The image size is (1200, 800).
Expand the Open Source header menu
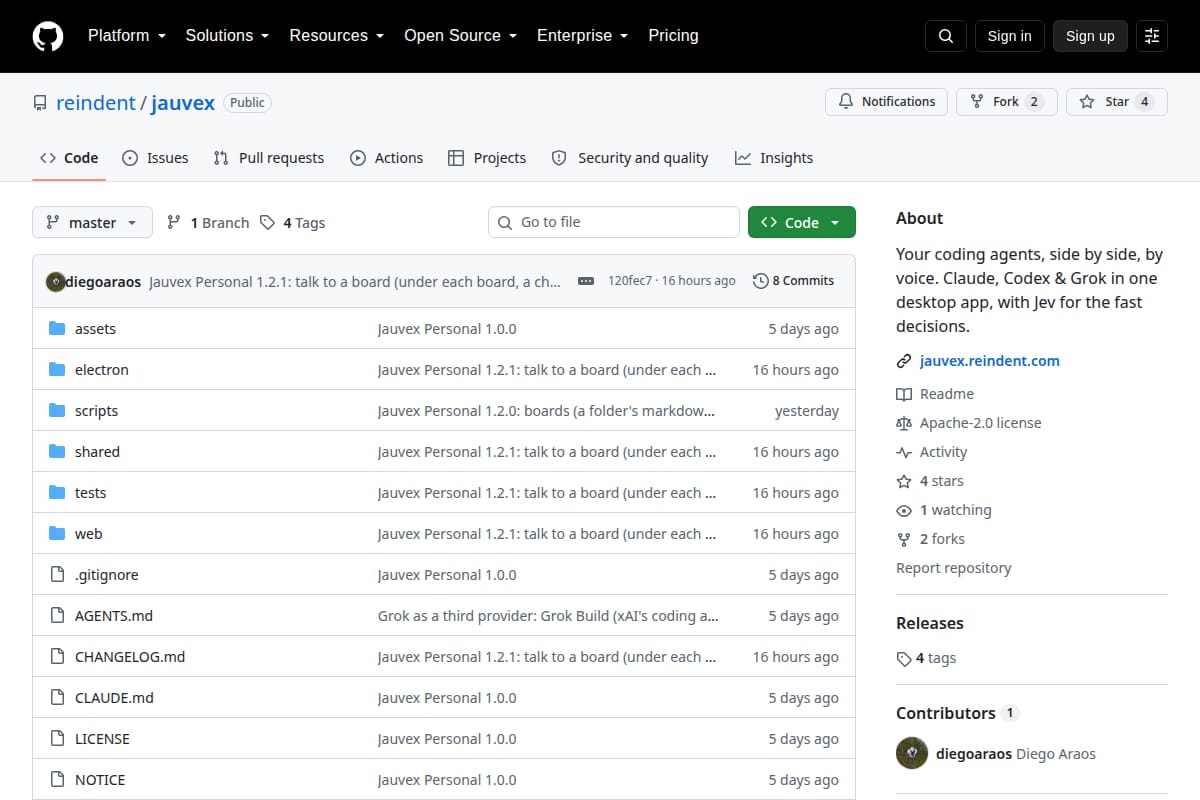(461, 36)
